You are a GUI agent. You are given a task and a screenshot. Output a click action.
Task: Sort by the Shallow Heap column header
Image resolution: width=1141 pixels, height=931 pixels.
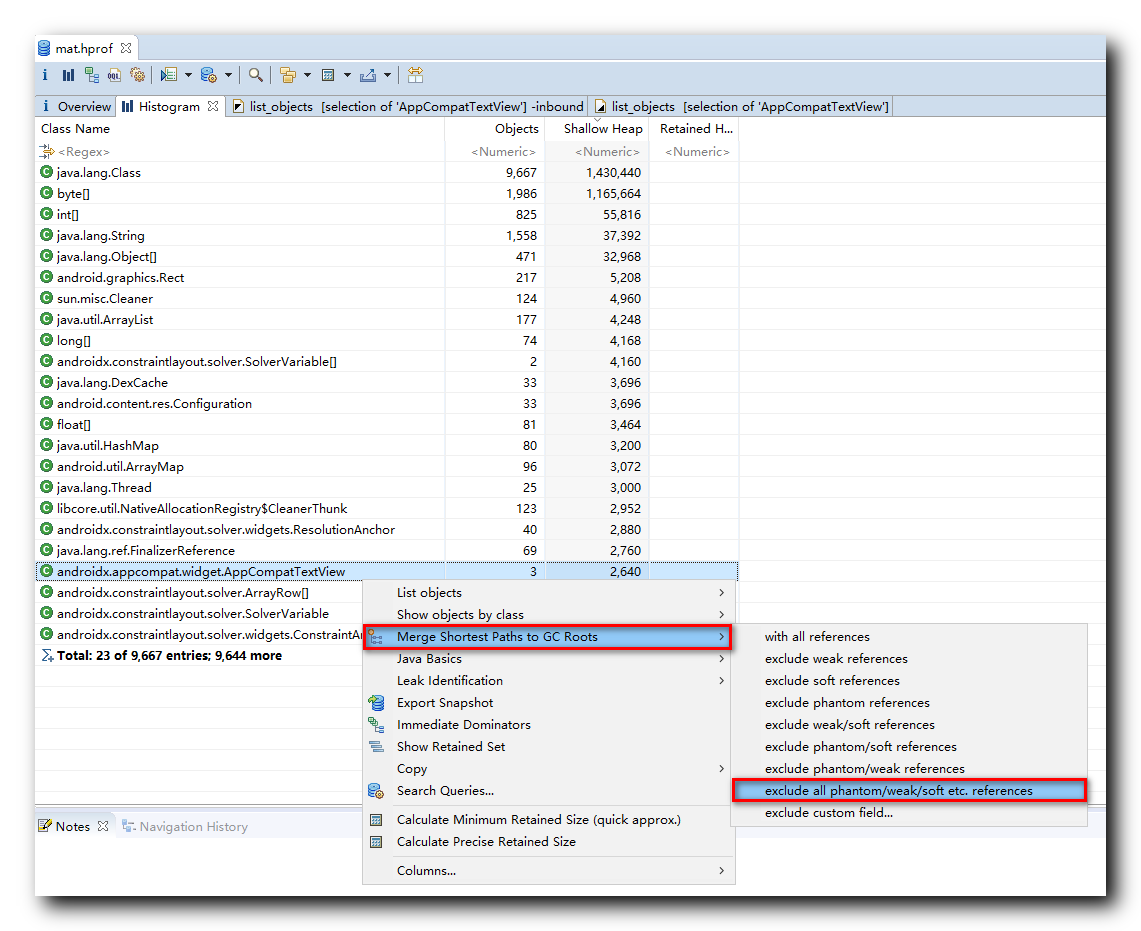[x=597, y=128]
